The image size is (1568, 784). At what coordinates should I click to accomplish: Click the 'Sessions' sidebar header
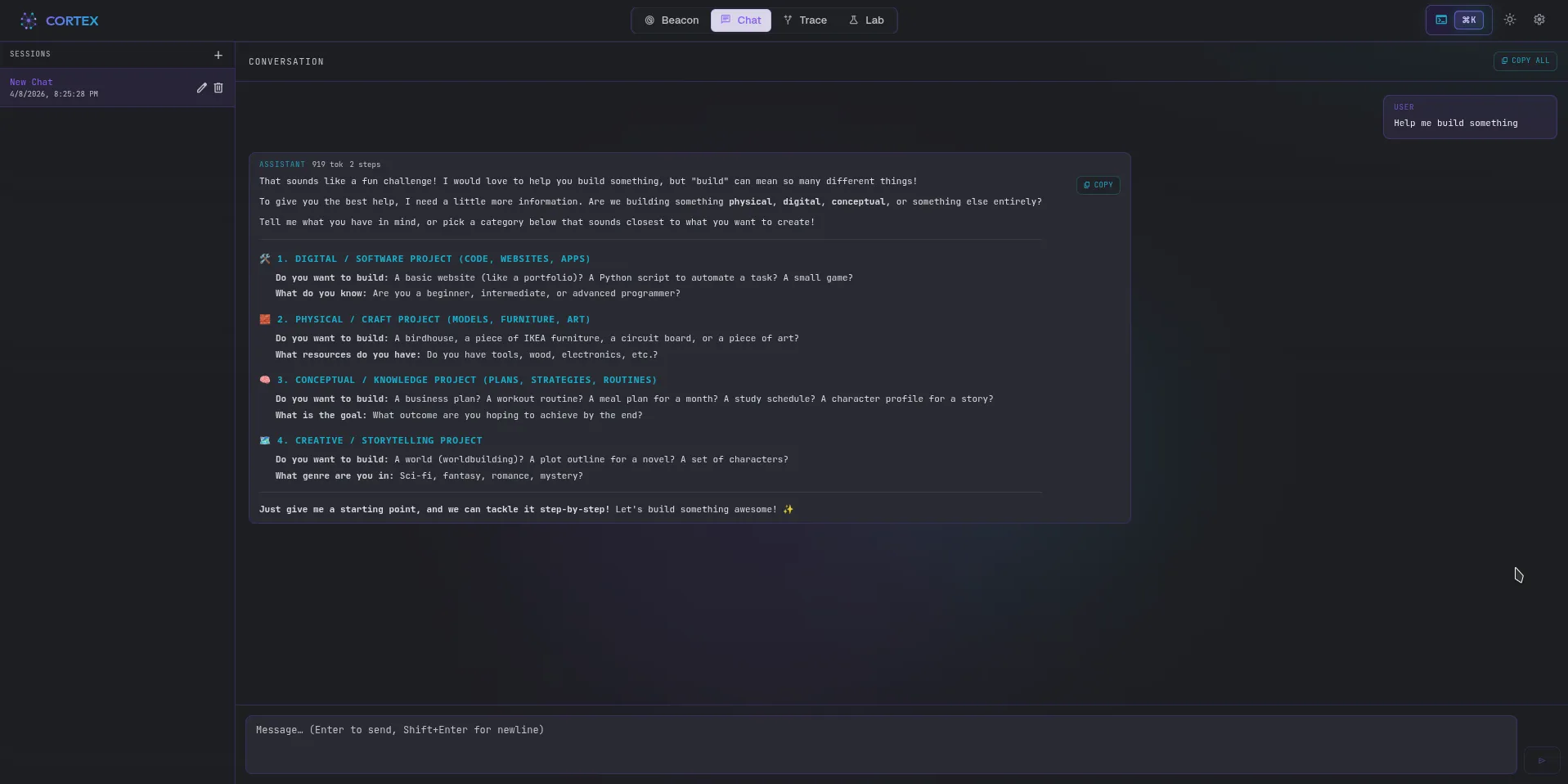(x=30, y=54)
